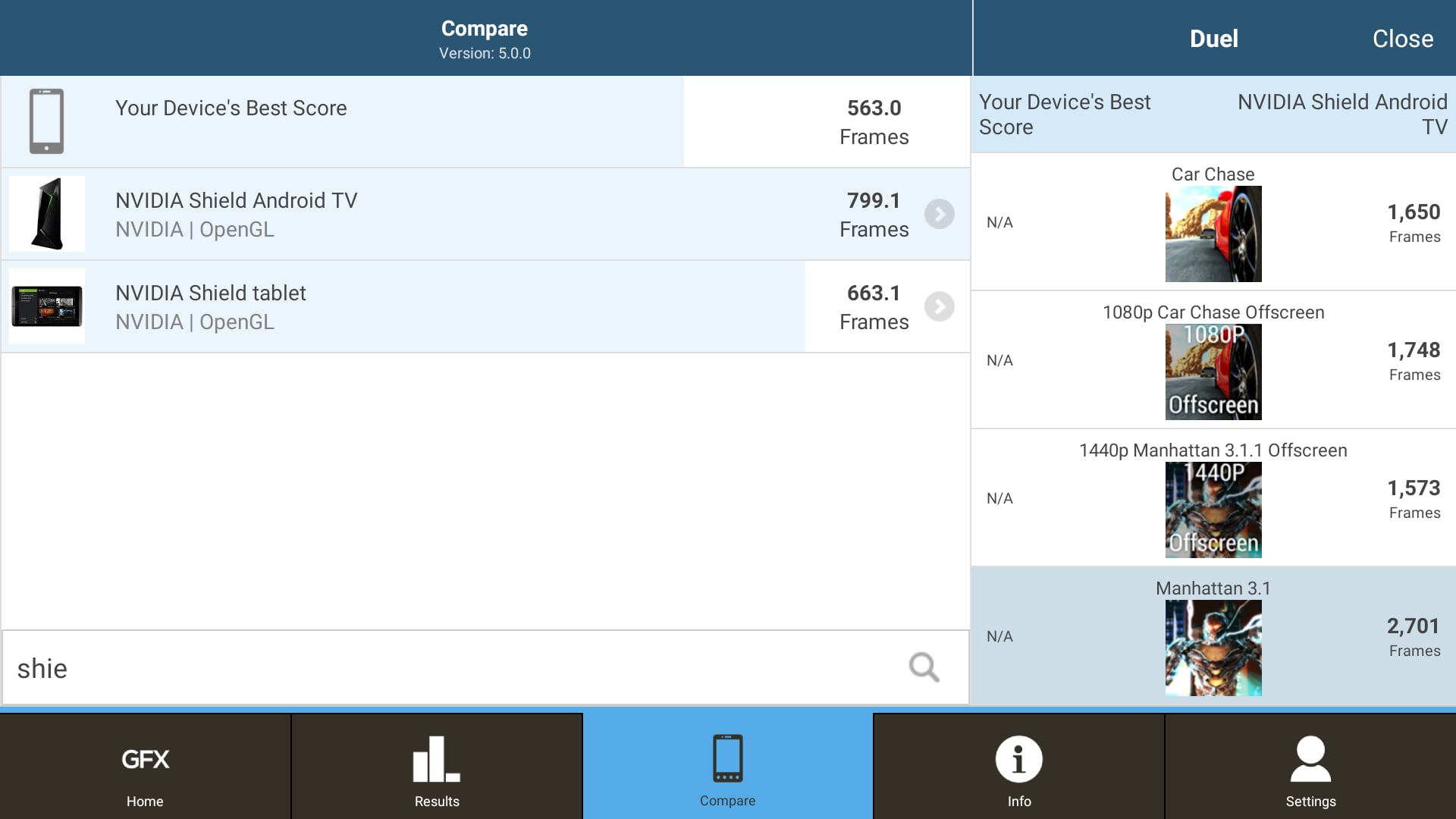The height and width of the screenshot is (819, 1456).
Task: Click the Settings person icon
Action: tap(1310, 758)
